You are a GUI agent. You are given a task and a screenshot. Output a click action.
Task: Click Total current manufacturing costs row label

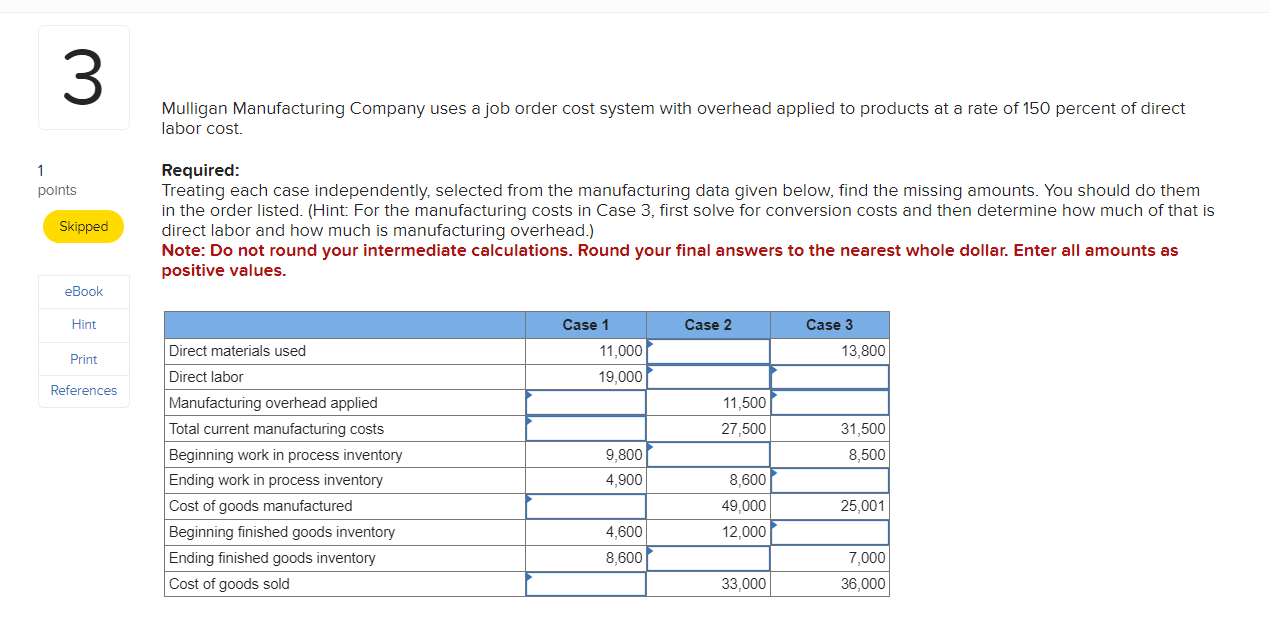[x=276, y=429]
